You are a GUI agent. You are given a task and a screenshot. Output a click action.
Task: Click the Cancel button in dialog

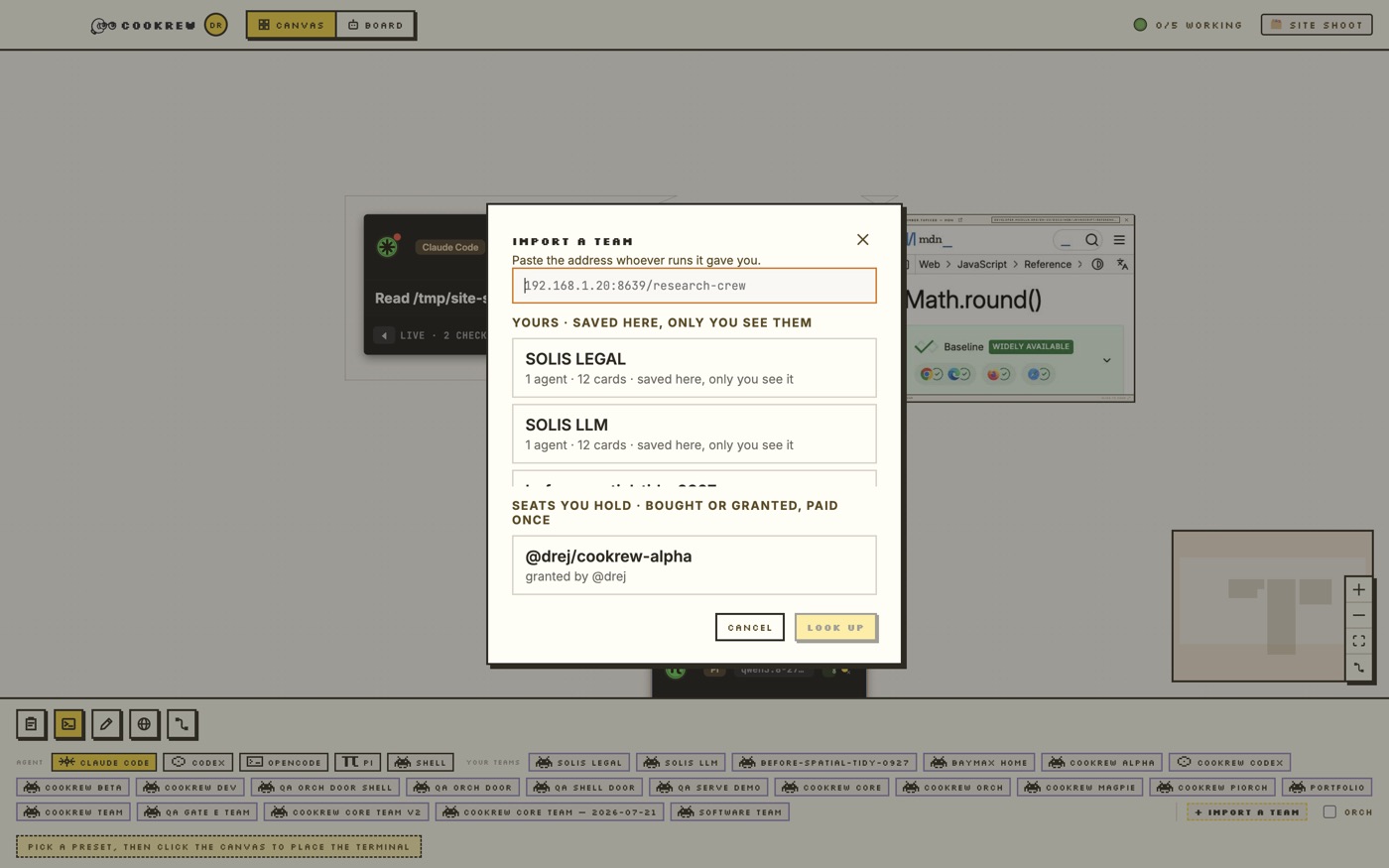(750, 627)
